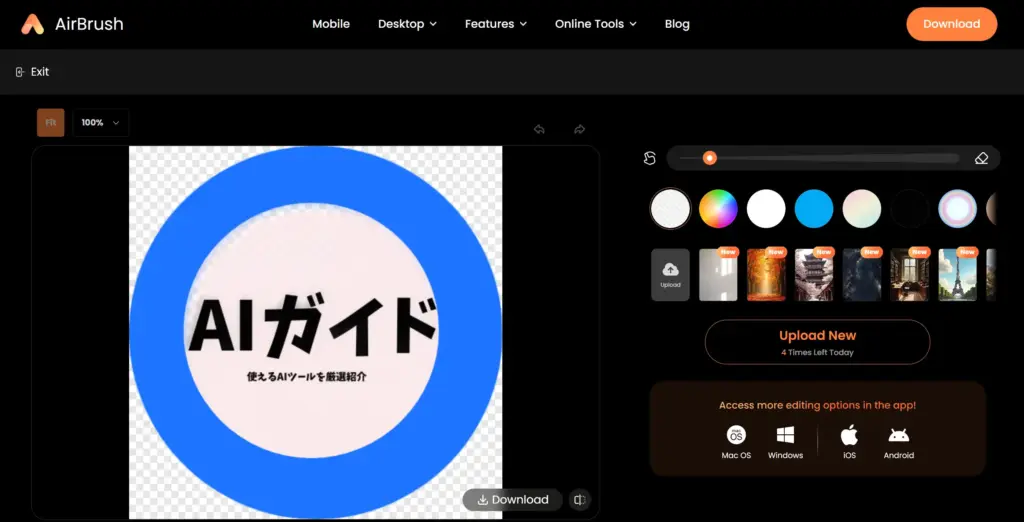Undo the last edit

point(539,129)
